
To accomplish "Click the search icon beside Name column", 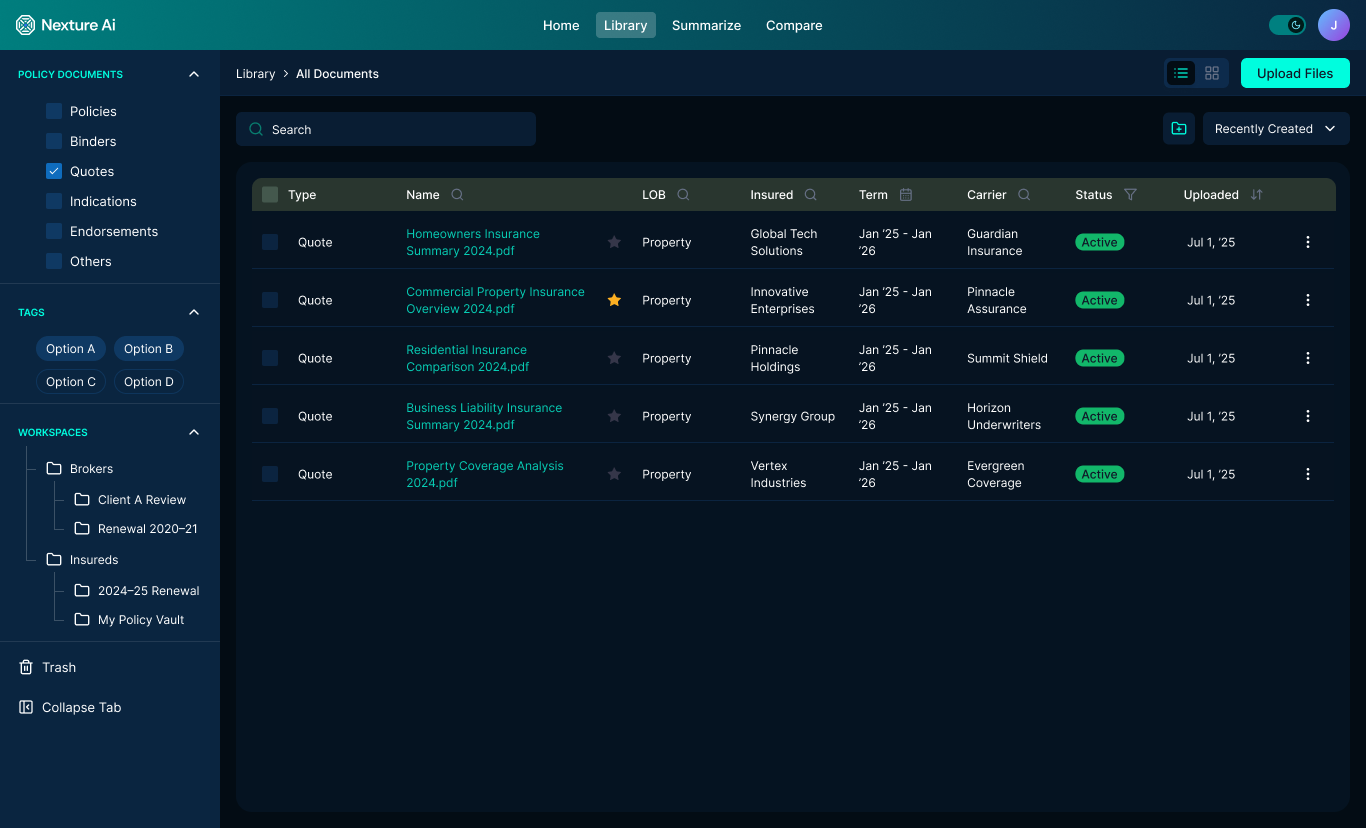I will tap(457, 195).
